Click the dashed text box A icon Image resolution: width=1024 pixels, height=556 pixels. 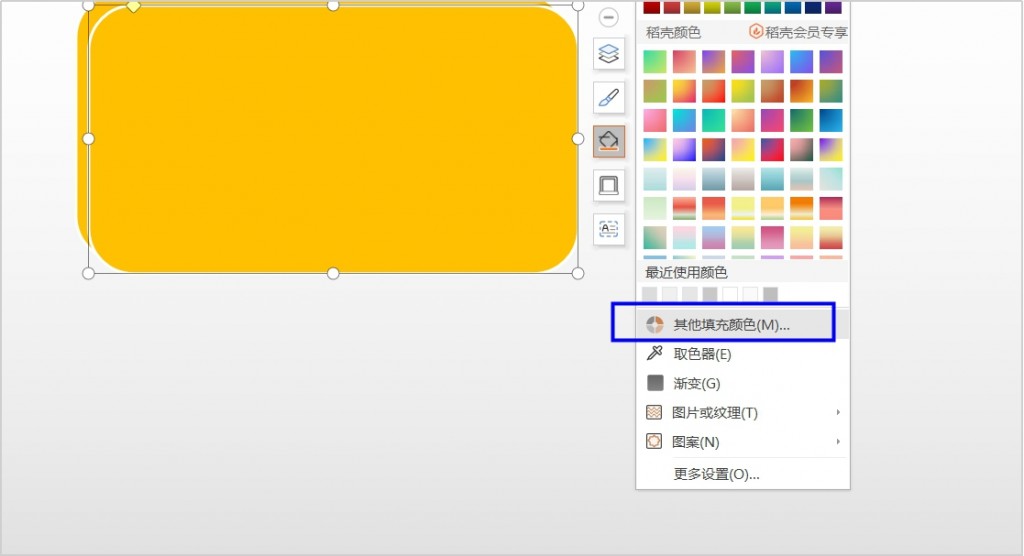click(609, 229)
